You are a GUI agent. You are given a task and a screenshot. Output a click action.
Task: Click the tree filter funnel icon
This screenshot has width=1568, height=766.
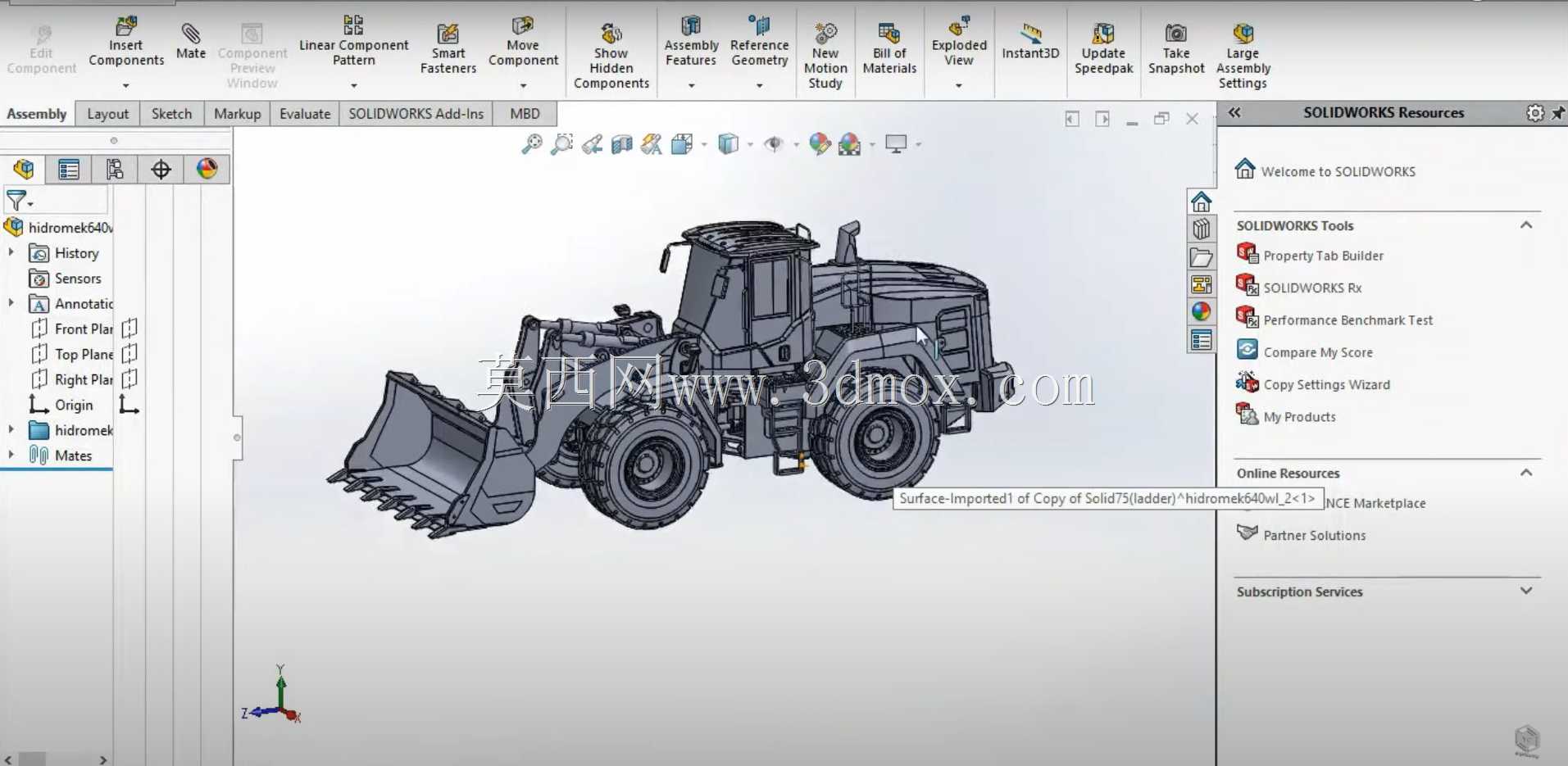(16, 199)
